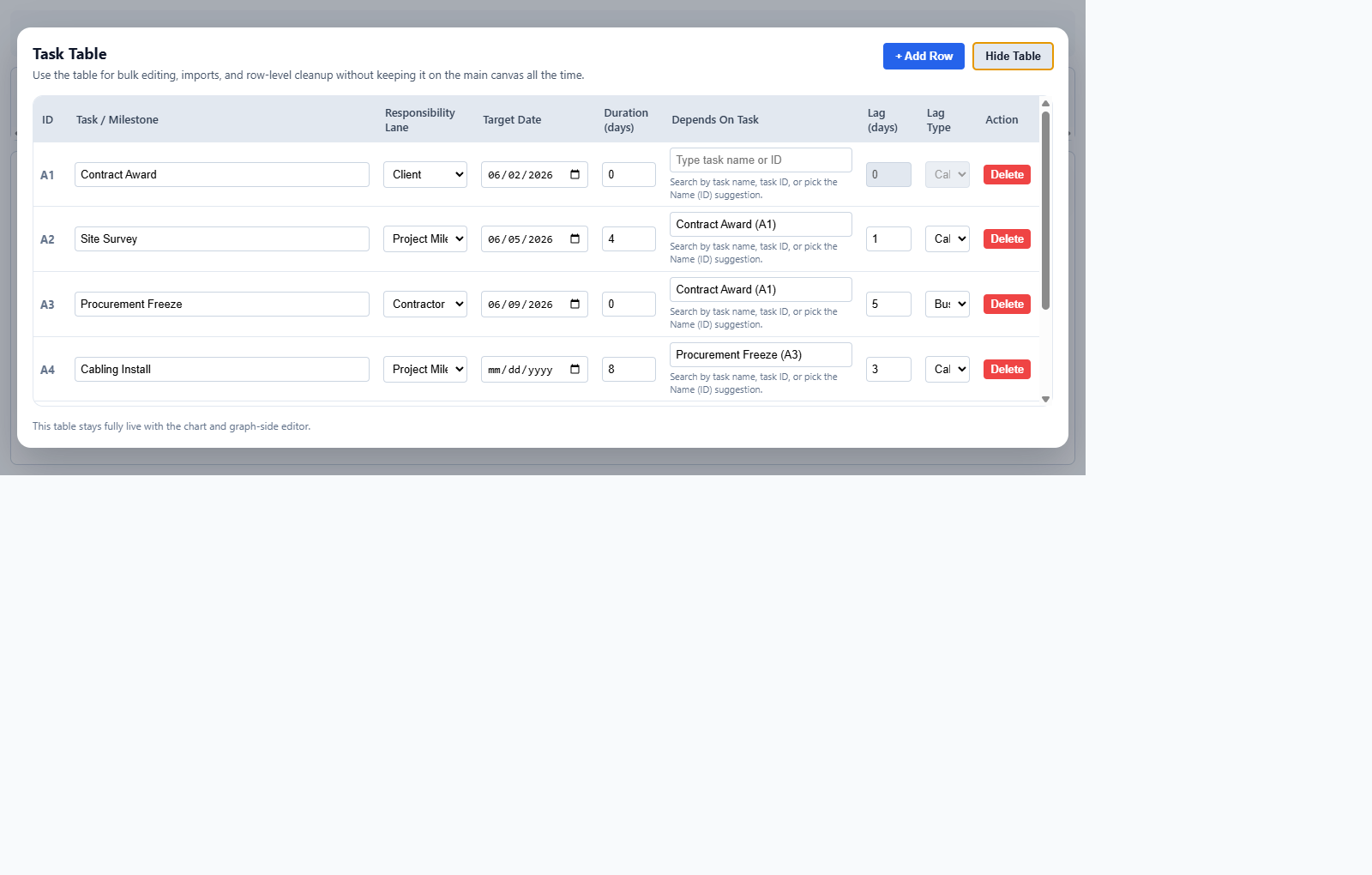Image resolution: width=1372 pixels, height=875 pixels.
Task: Click the Task Table heading
Action: click(69, 53)
